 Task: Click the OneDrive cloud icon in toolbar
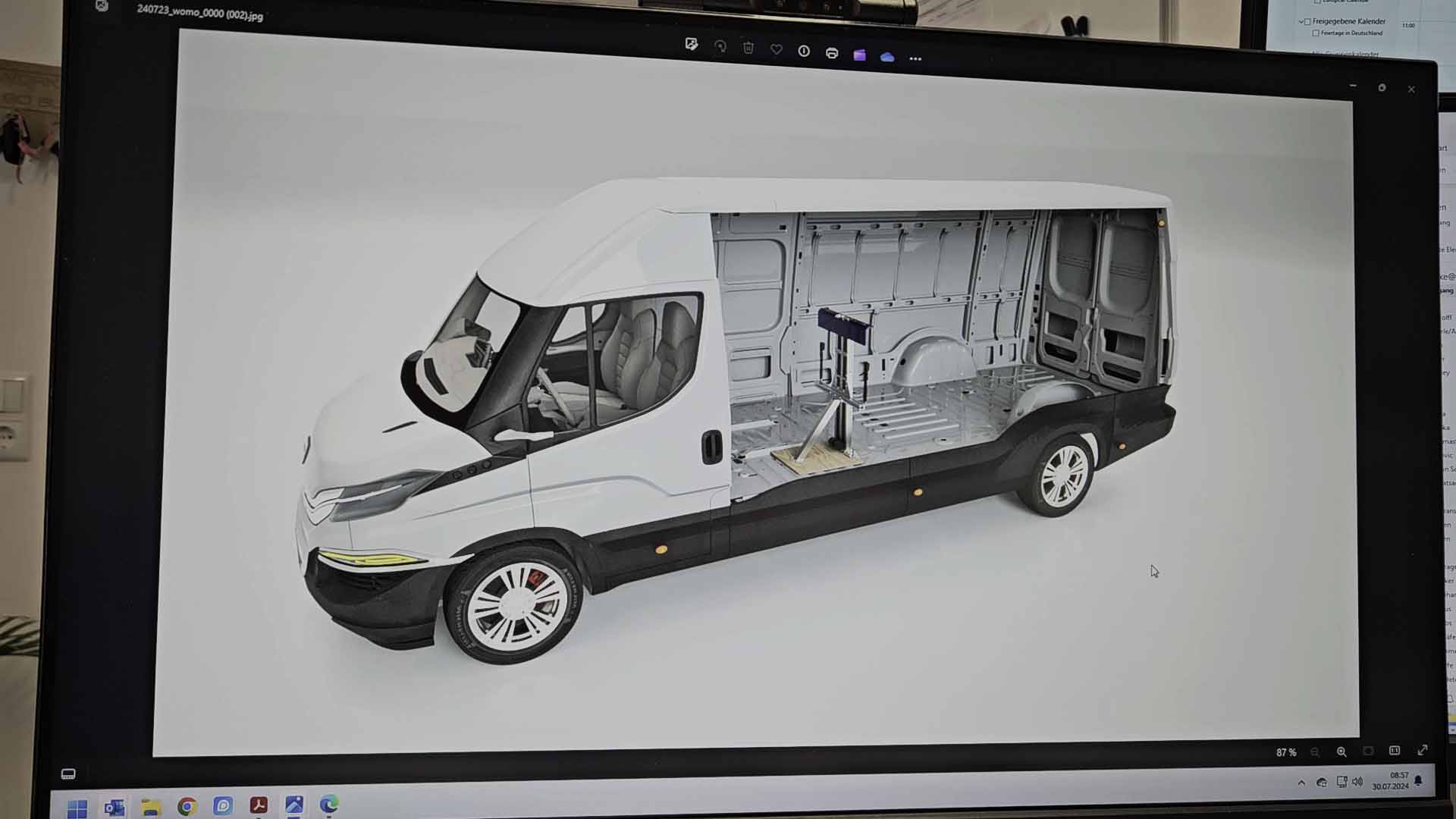point(887,57)
